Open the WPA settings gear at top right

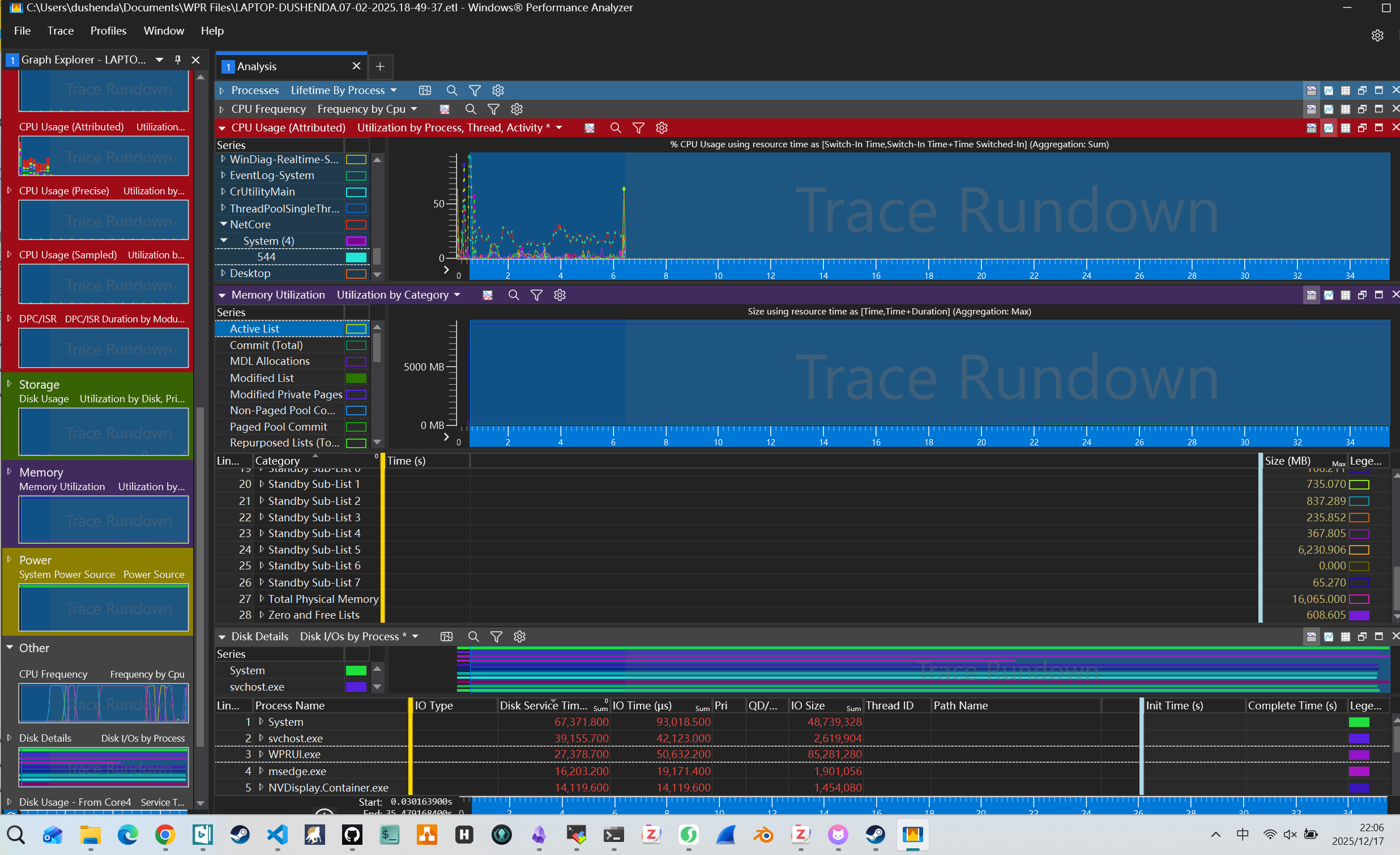click(x=1377, y=35)
